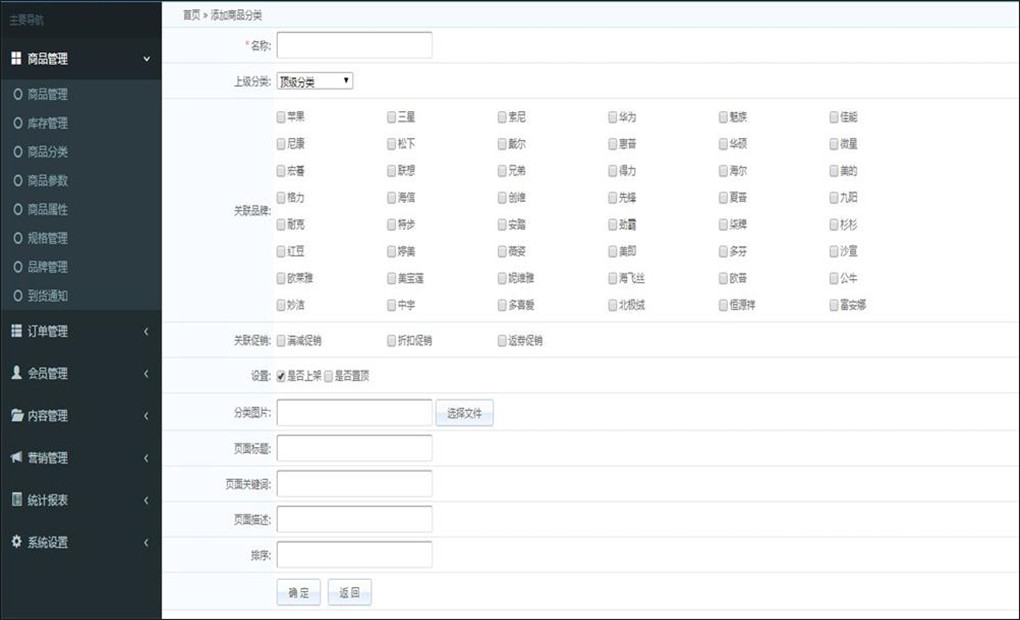
Task: Focus the 名称 name input field
Action: click(x=355, y=46)
